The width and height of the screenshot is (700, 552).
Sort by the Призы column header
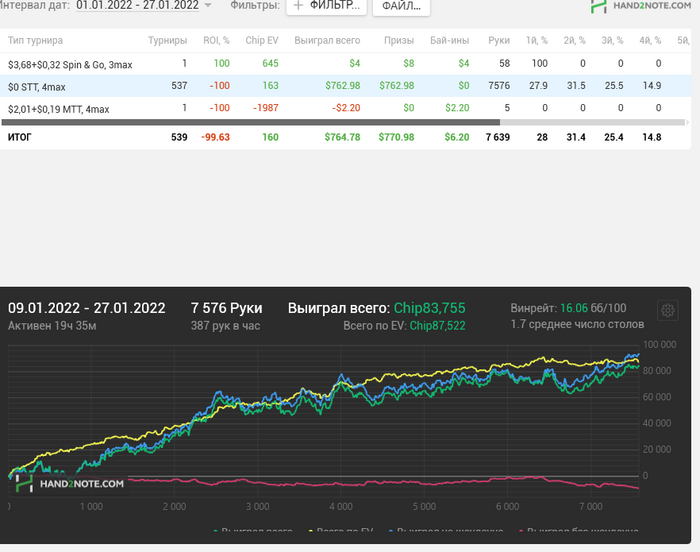click(399, 40)
